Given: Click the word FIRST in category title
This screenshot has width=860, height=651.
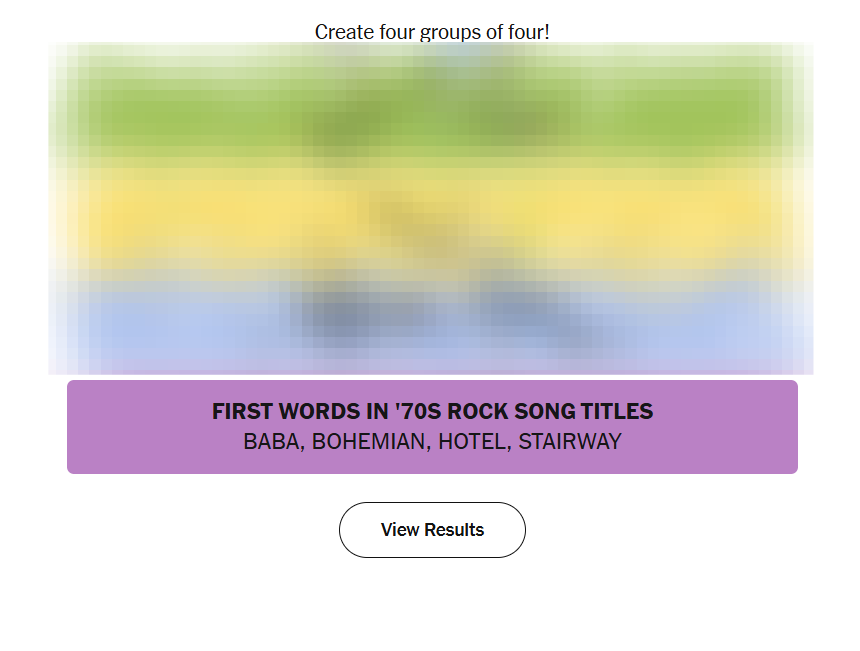Looking at the screenshot, I should click(243, 411).
